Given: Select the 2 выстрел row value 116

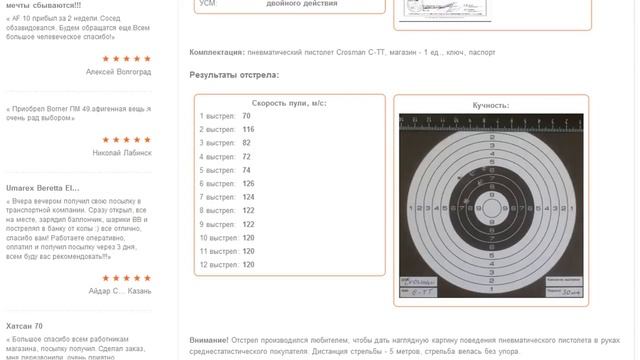Looking at the screenshot, I should coord(248,129).
